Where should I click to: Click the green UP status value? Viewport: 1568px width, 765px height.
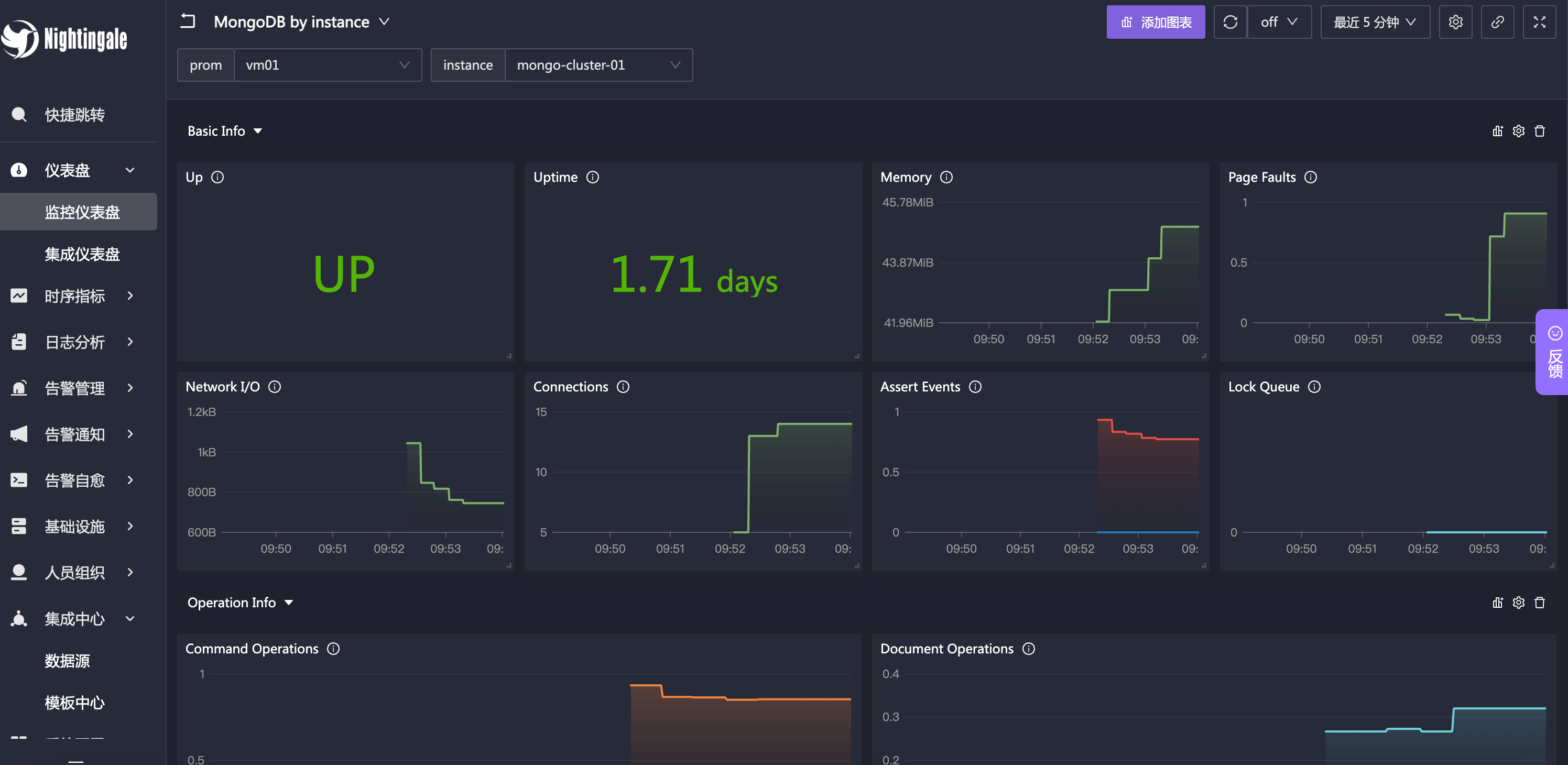pos(344,274)
